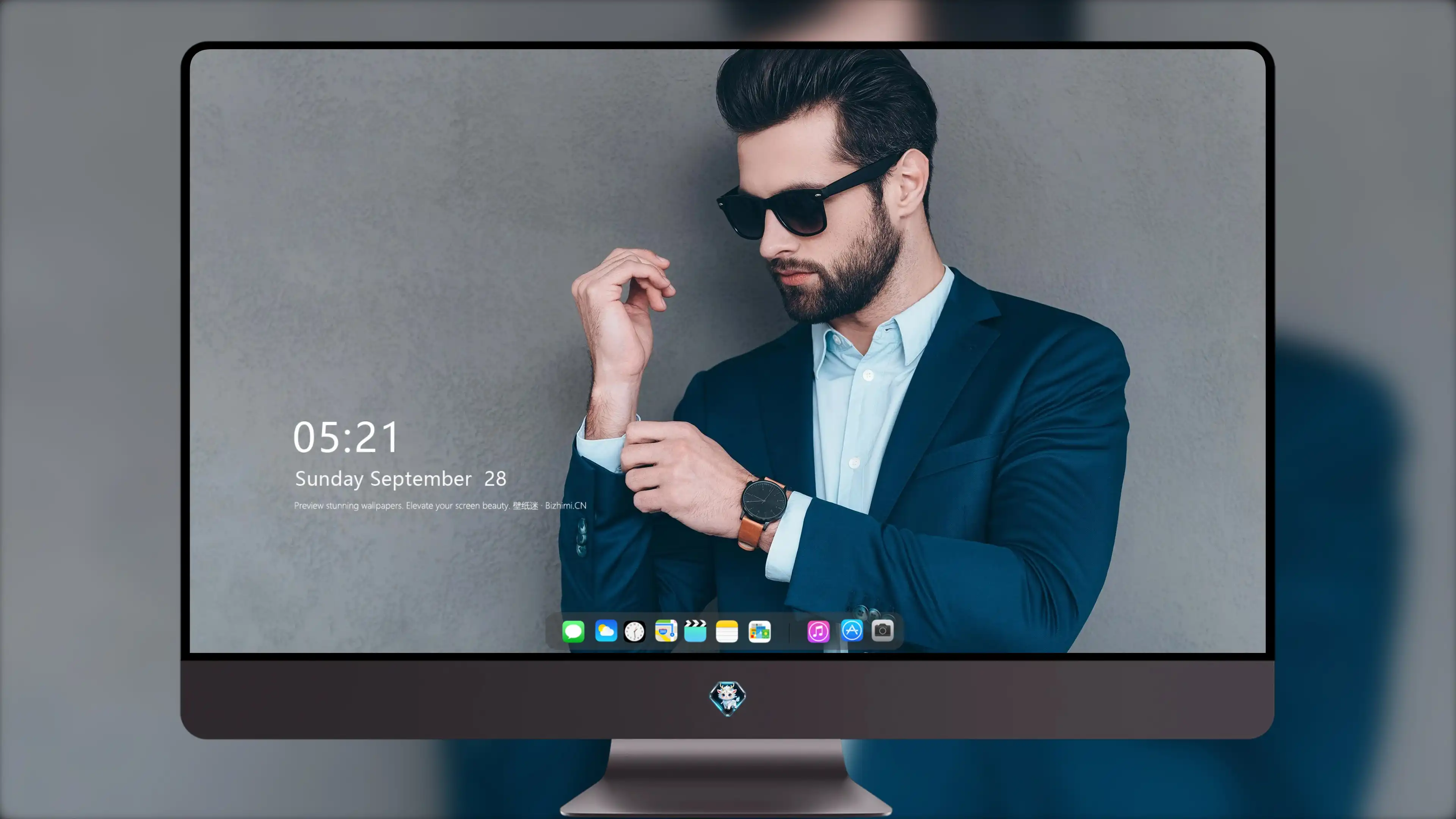Click the "Preview stunning wallpapers" tagline text
This screenshot has width=1456, height=819.
[x=440, y=505]
